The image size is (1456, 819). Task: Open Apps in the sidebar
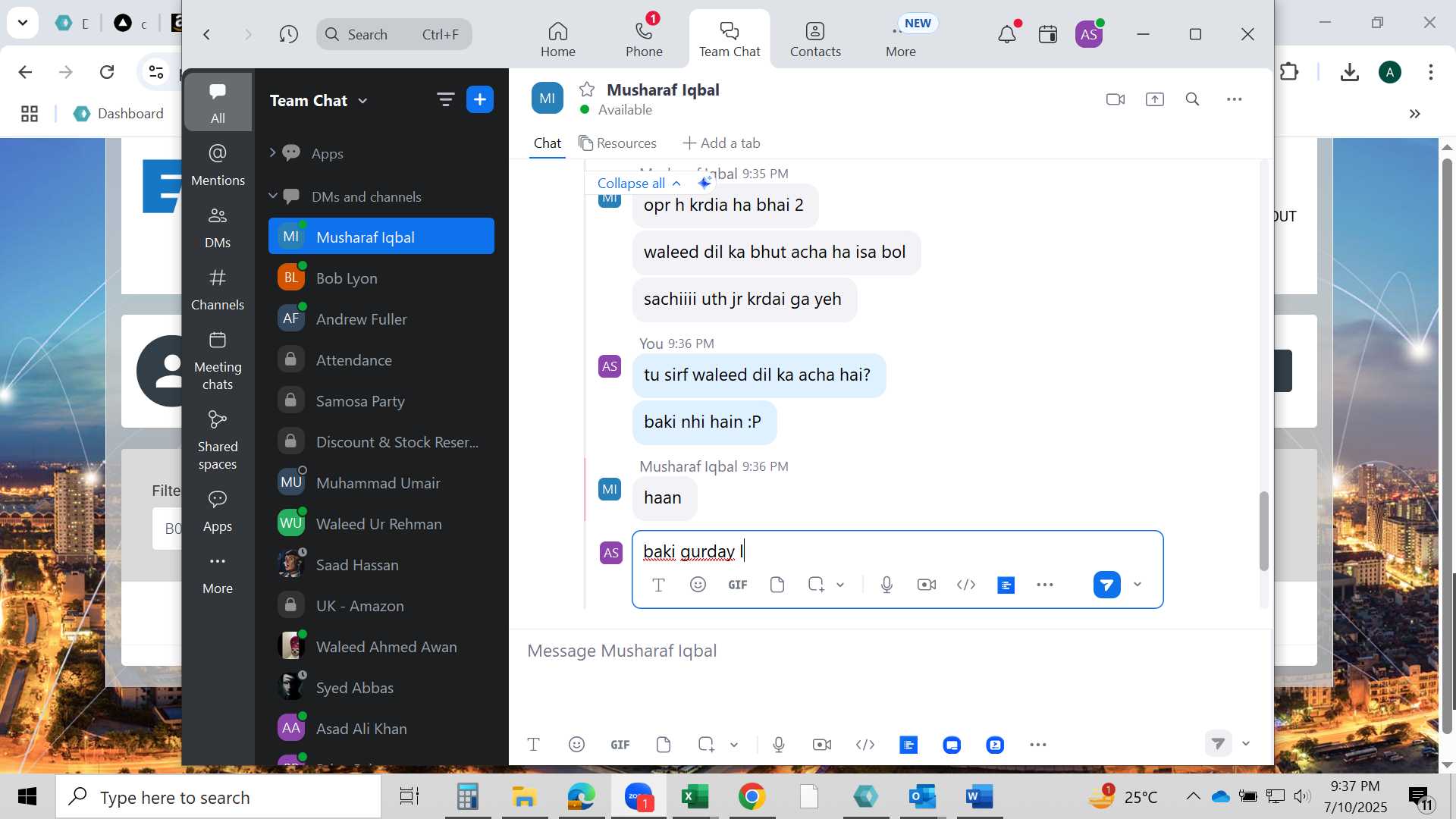click(x=218, y=511)
